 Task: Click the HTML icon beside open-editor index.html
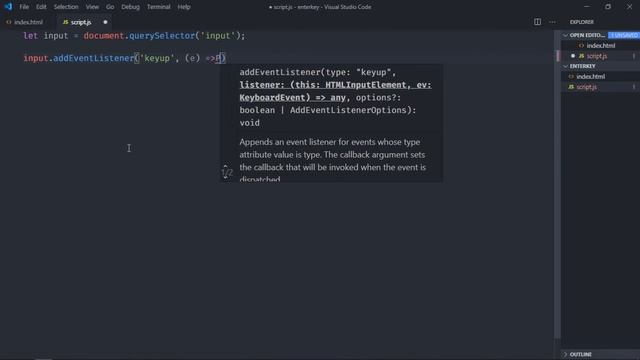pos(581,46)
